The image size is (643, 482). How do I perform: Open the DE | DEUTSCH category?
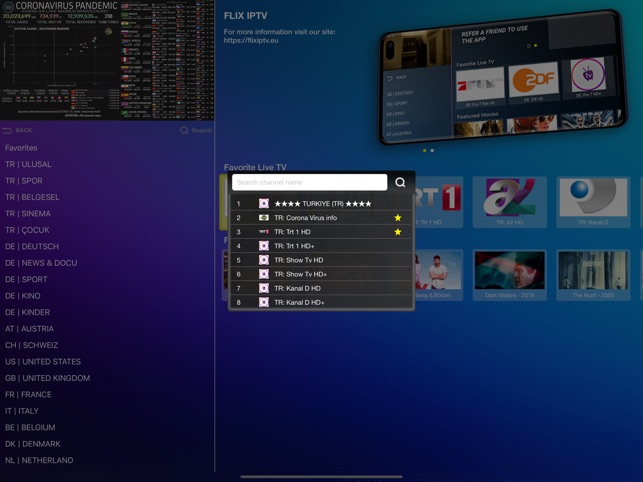32,247
